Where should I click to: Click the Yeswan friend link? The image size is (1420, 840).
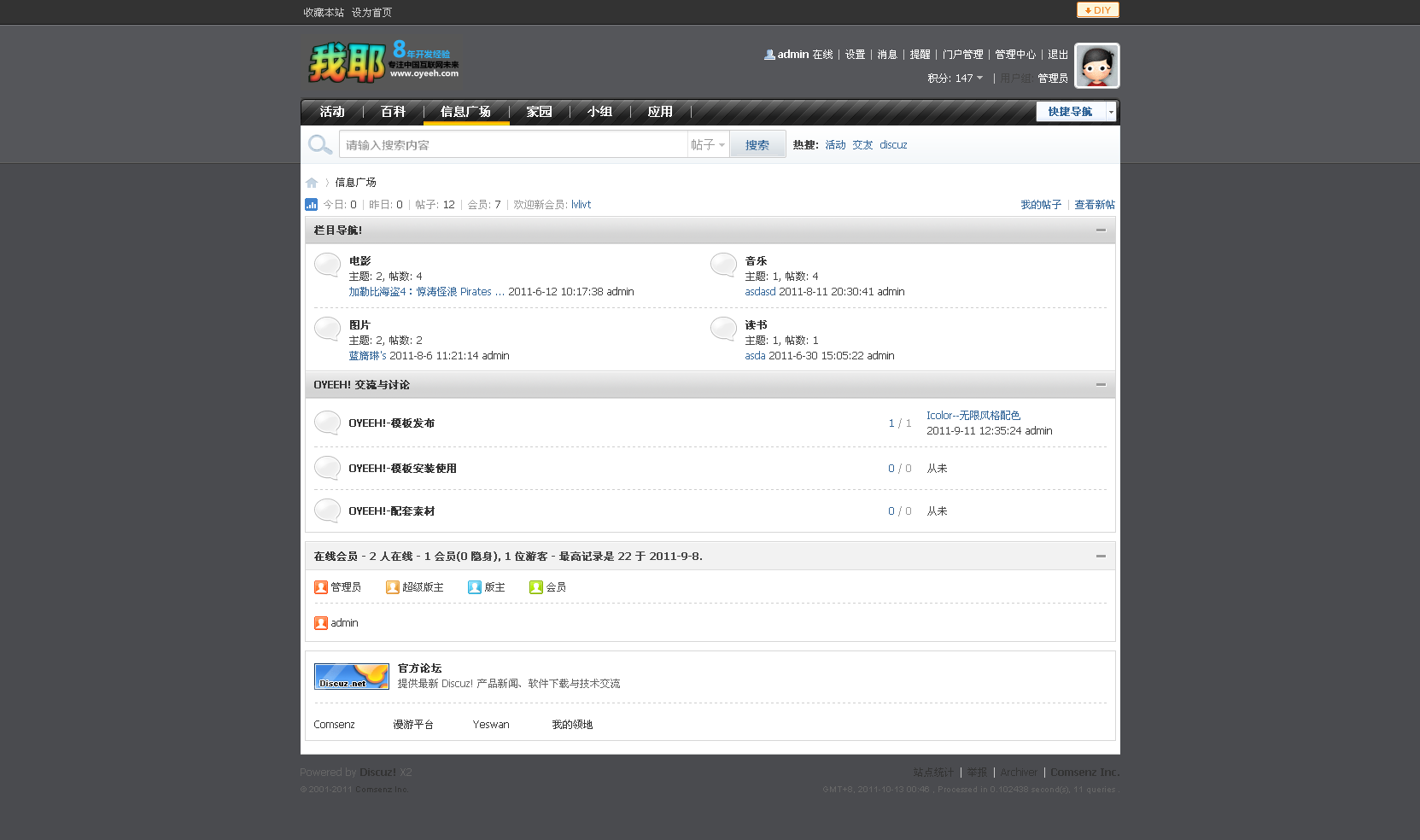tap(491, 725)
